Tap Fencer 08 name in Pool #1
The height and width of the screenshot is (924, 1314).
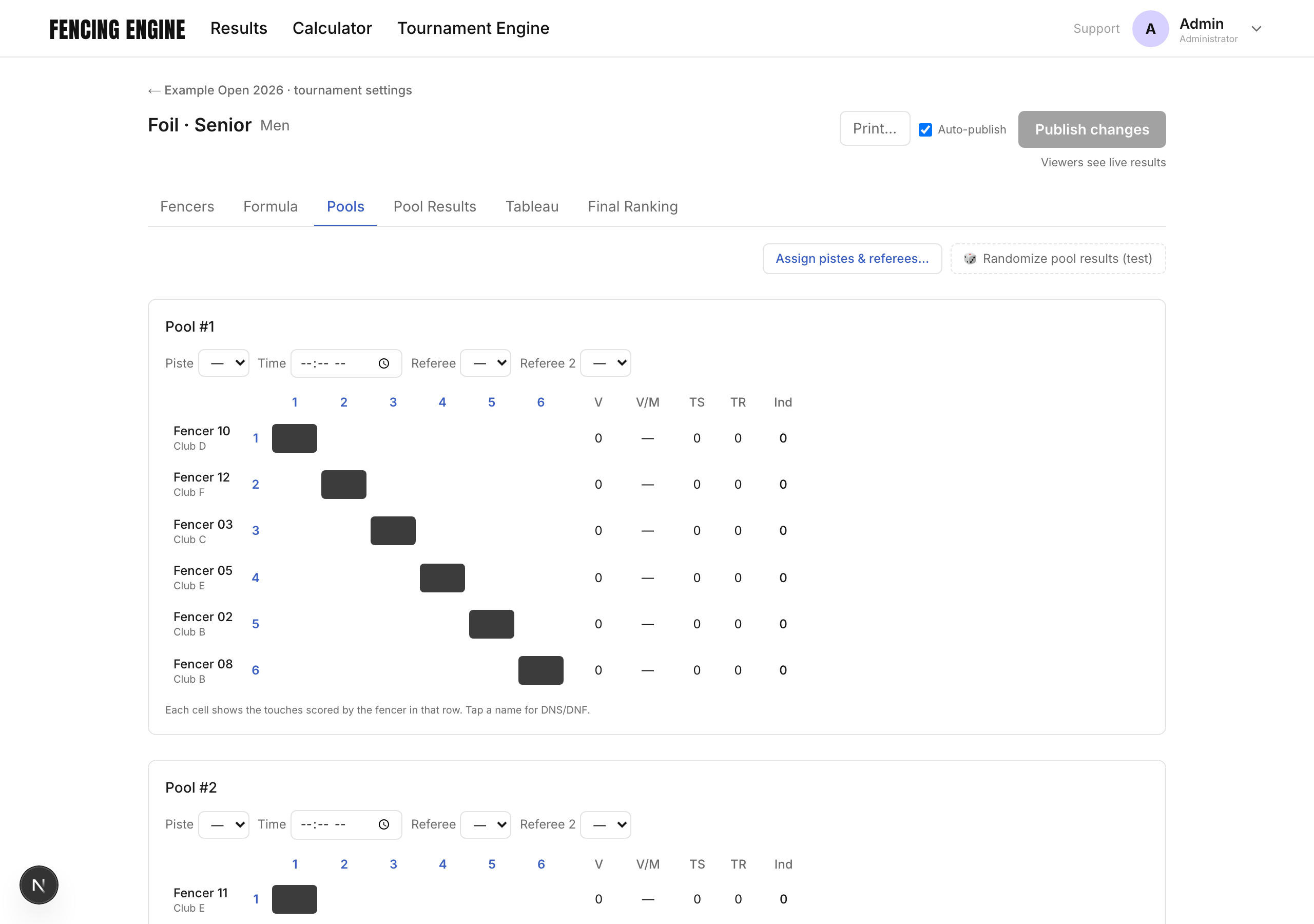click(203, 664)
